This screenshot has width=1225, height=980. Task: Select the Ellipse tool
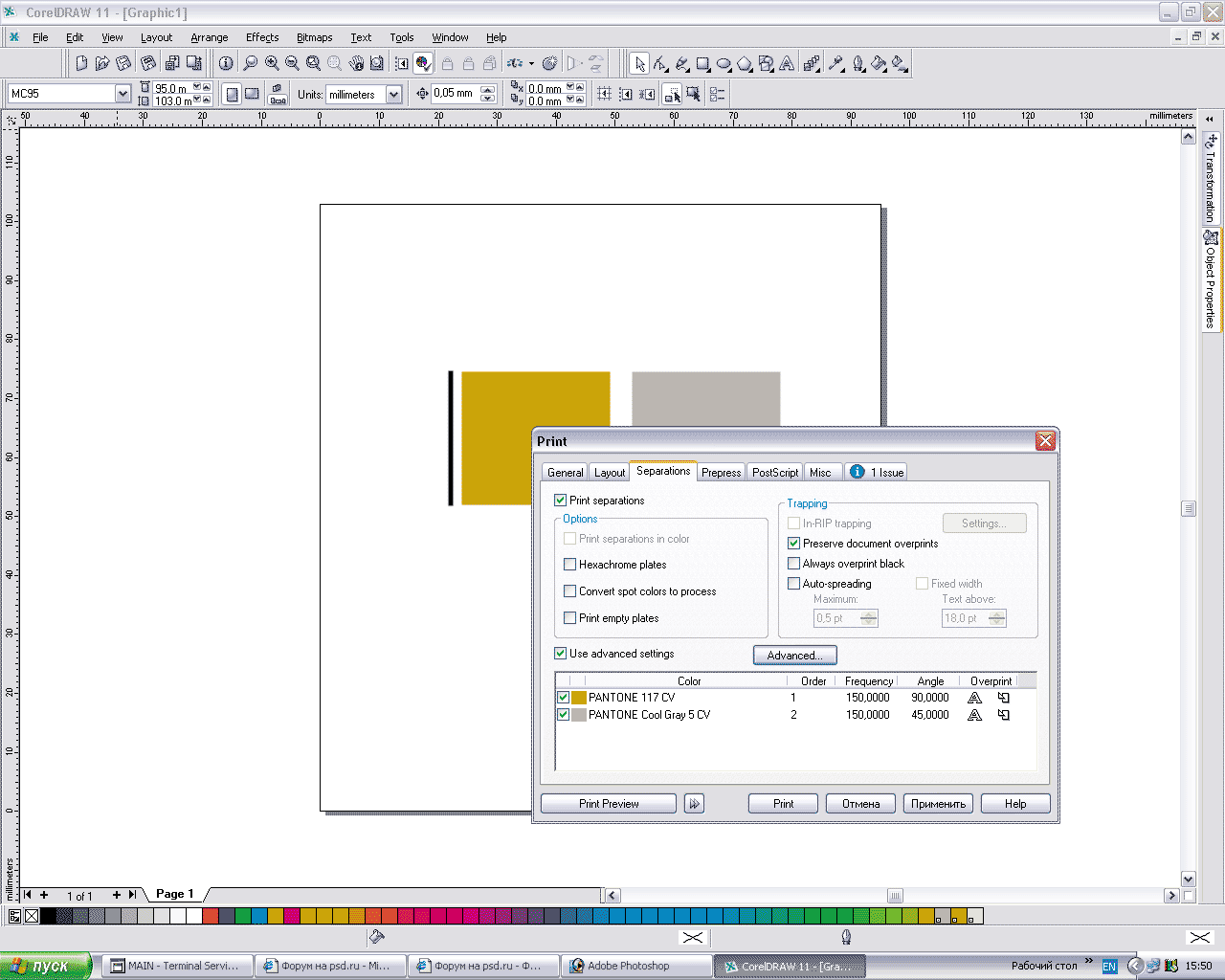tap(724, 64)
